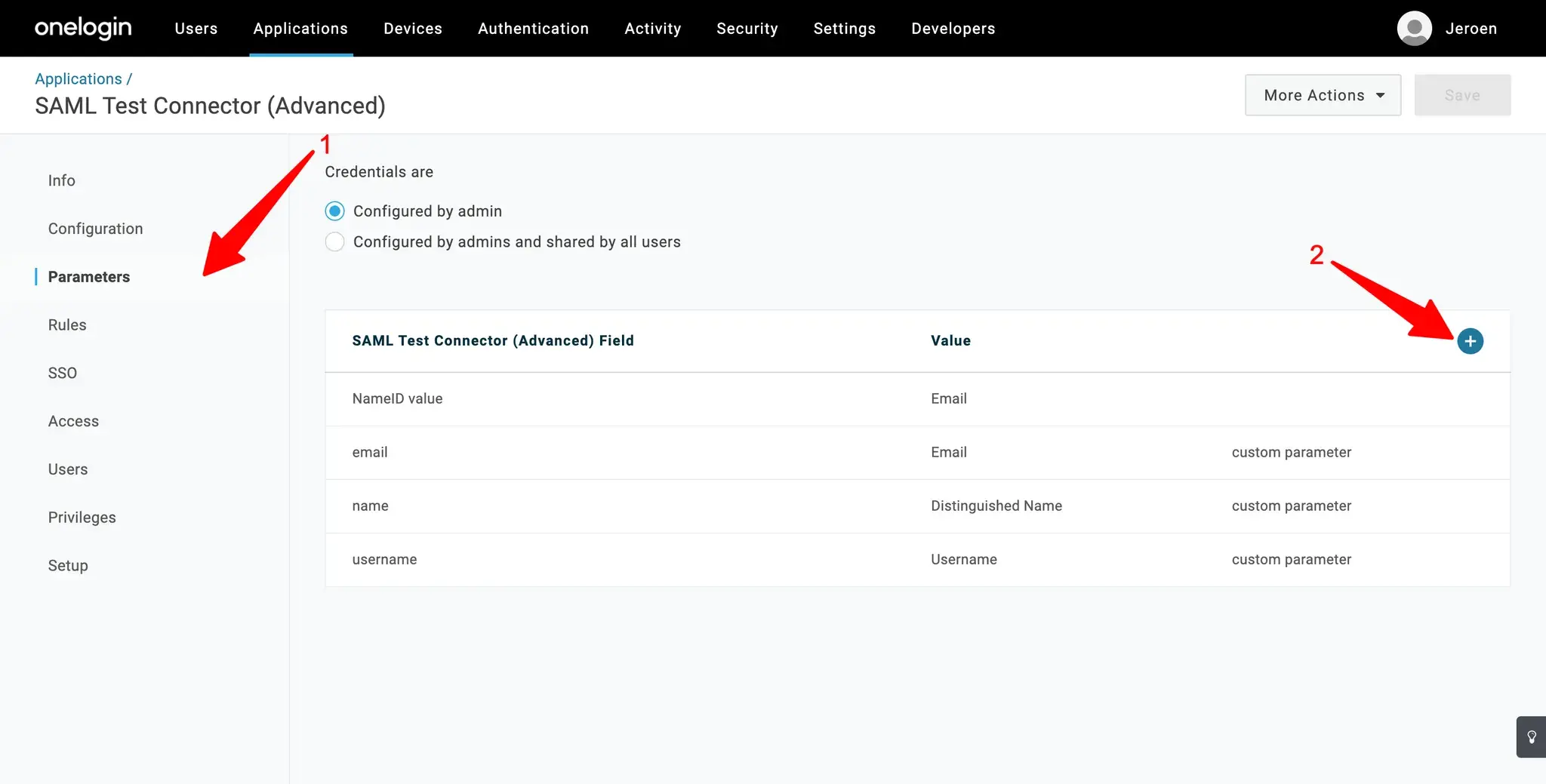Click custom parameter label in username row
This screenshot has height=784, width=1546.
point(1292,559)
